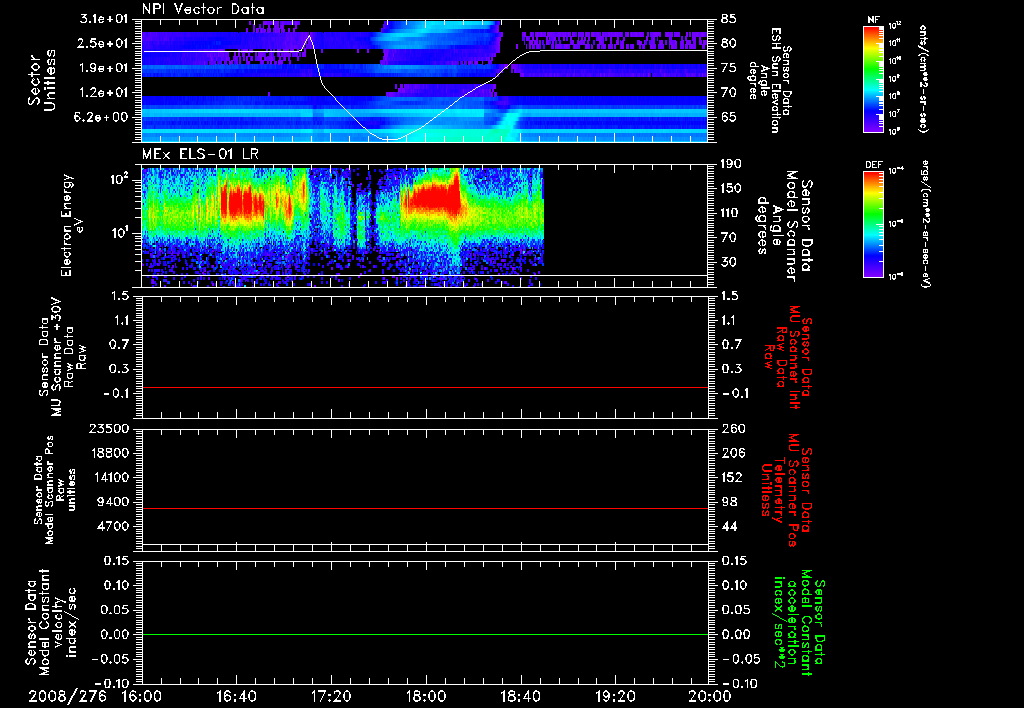
Task: Click the '18800' scanner position axis value
Action: tap(108, 453)
